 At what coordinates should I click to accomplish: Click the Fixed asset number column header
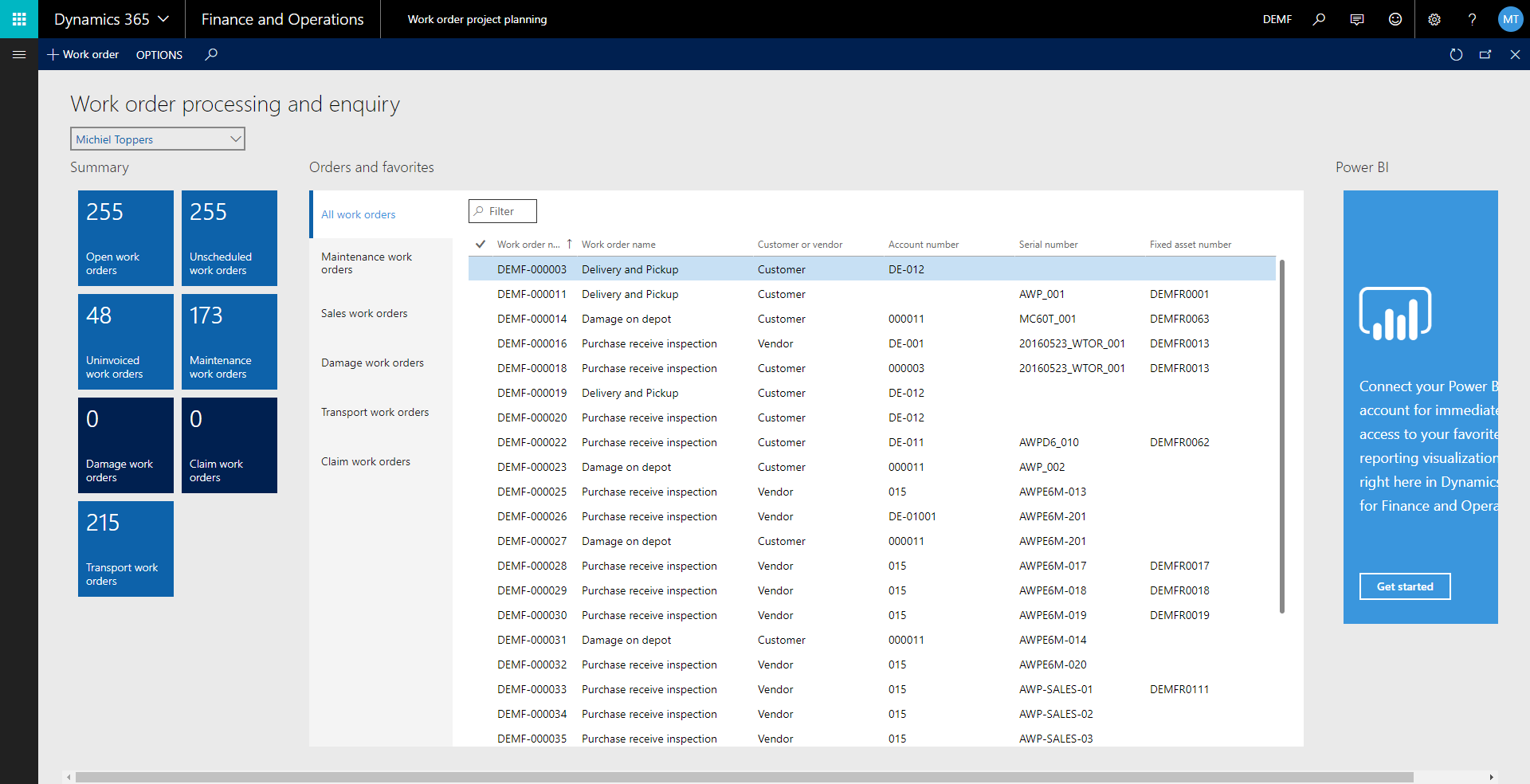[1191, 244]
